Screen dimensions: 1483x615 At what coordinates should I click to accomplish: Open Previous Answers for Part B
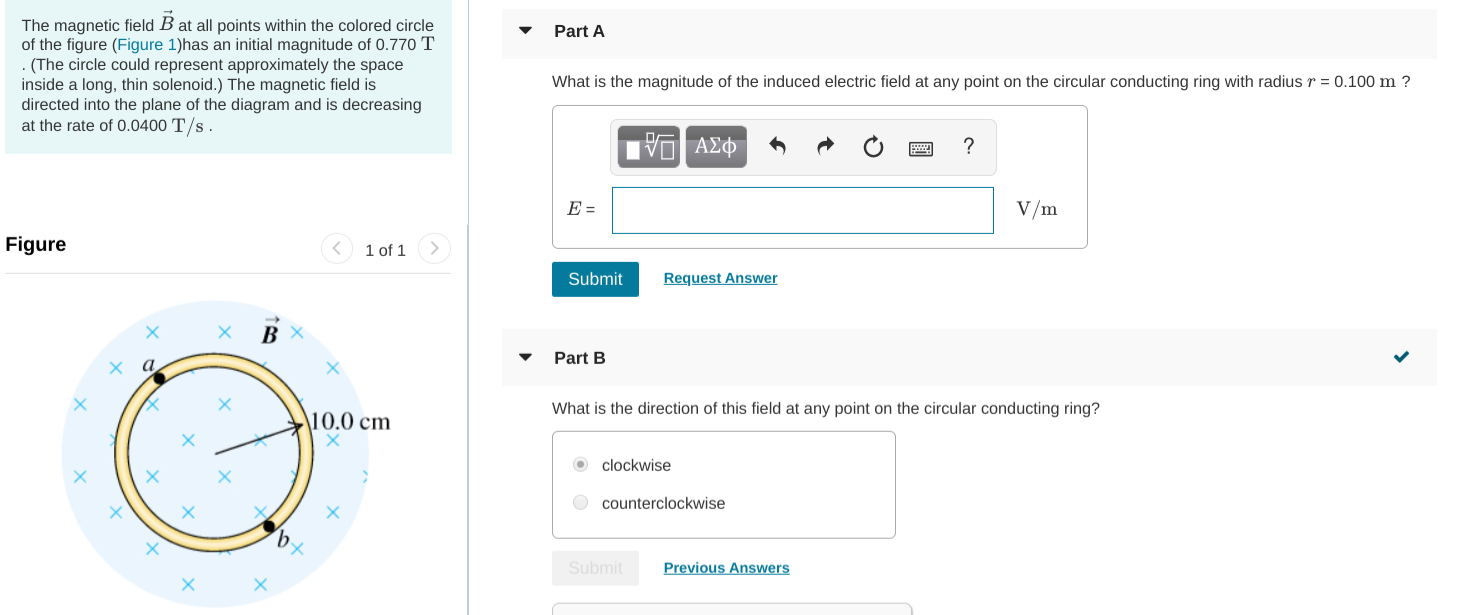click(726, 567)
